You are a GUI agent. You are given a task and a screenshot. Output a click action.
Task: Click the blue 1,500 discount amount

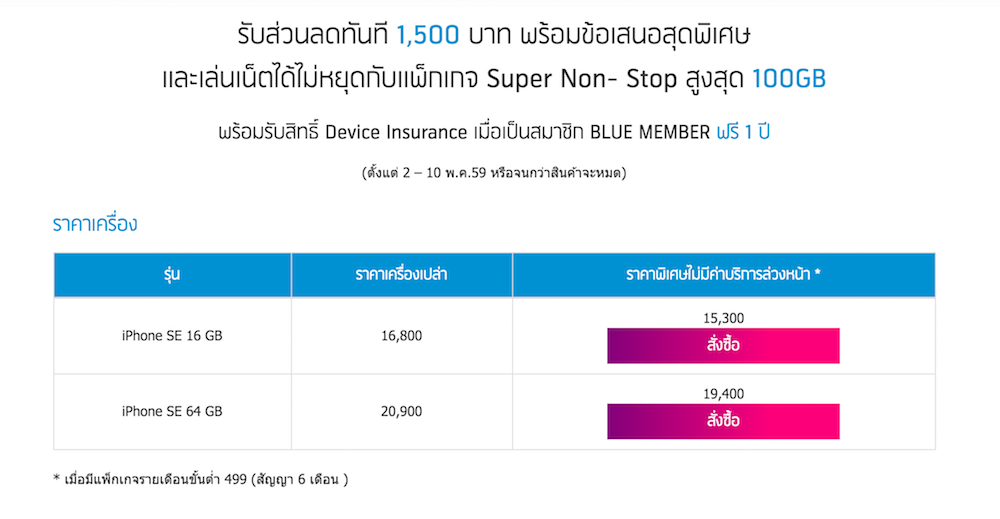(427, 36)
